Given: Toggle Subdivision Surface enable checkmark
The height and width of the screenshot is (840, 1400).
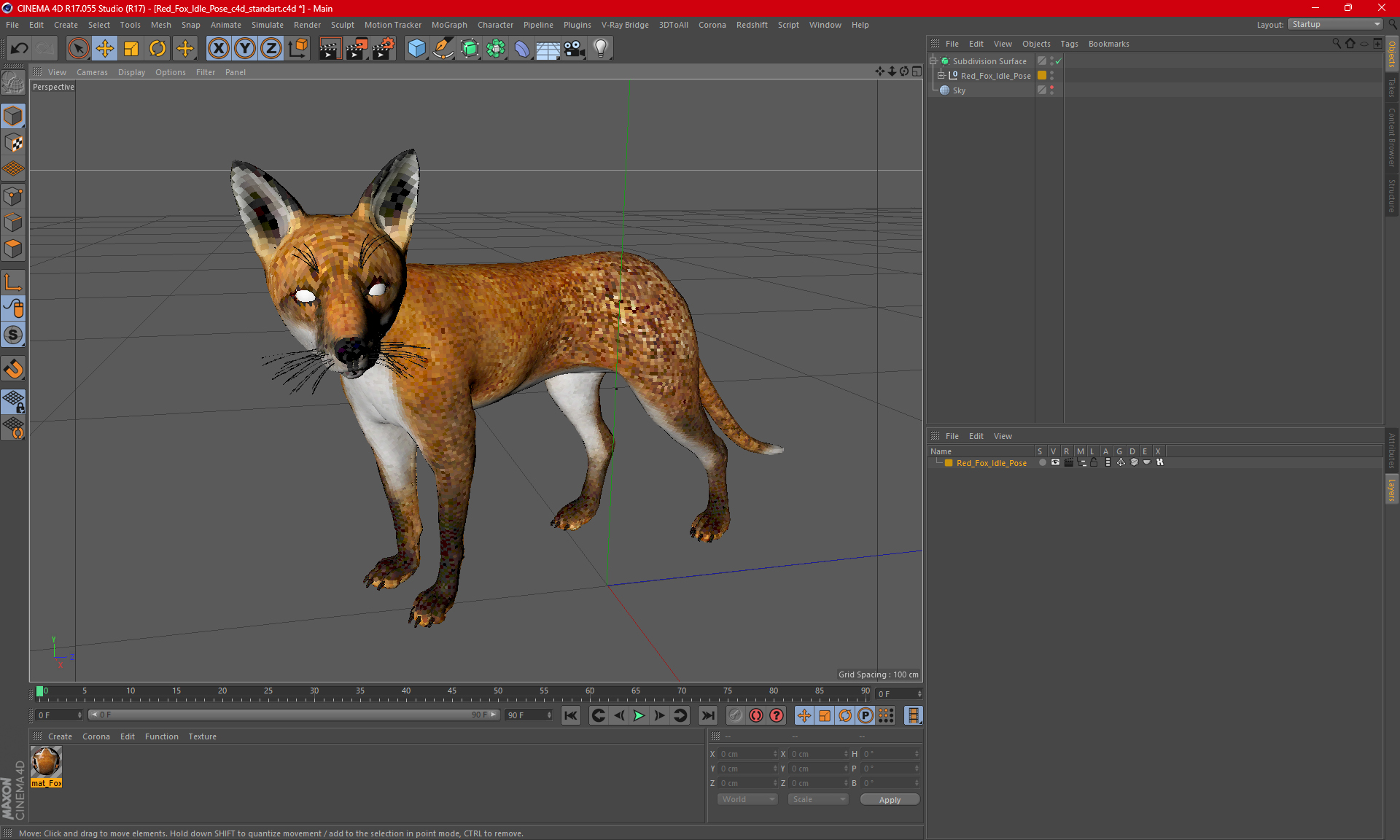Looking at the screenshot, I should (1058, 61).
